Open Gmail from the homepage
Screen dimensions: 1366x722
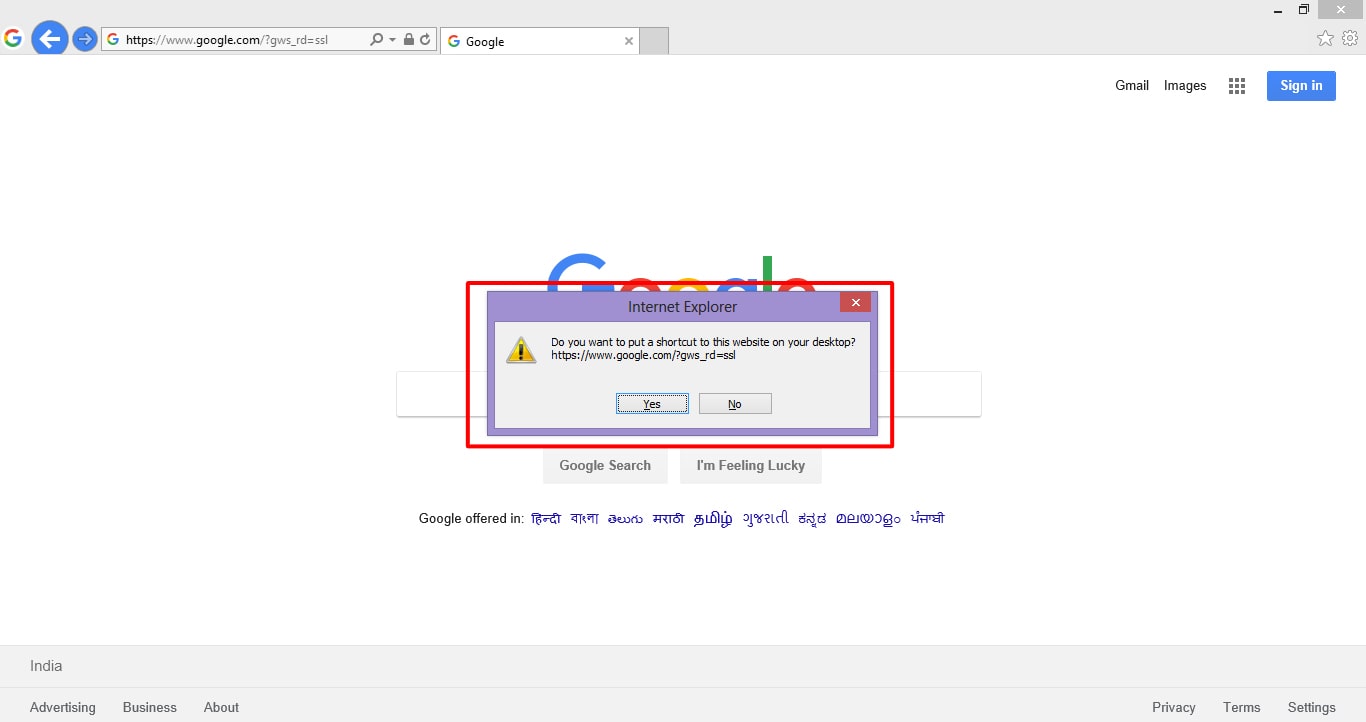pos(1131,86)
